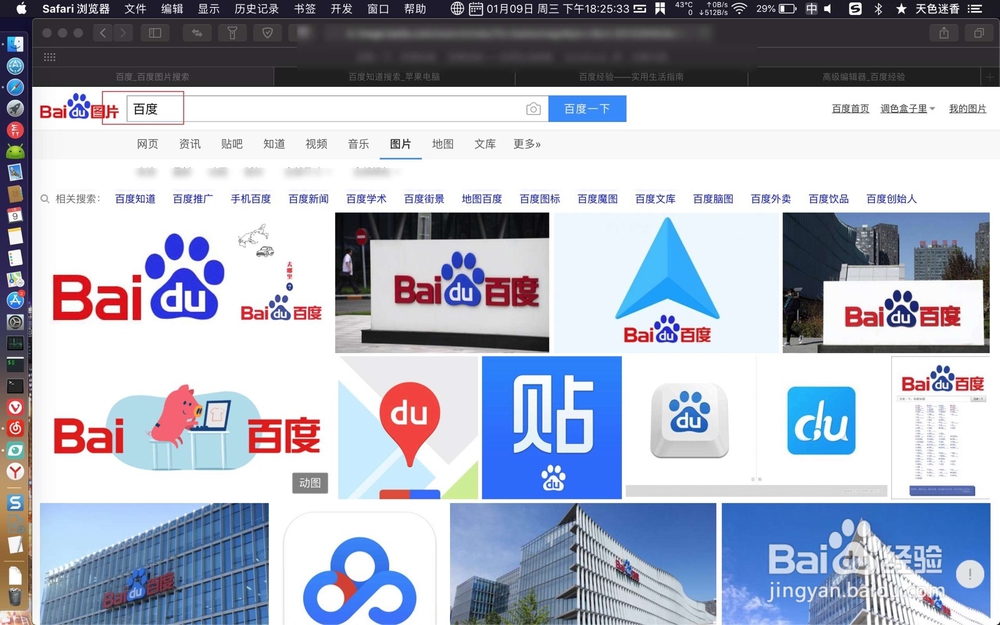
Task: Open the App Store icon in the Dock
Action: click(x=15, y=300)
